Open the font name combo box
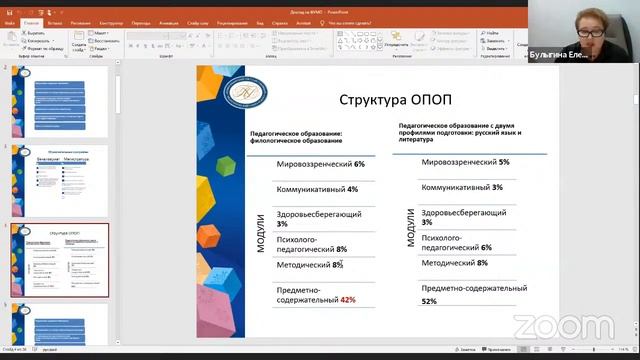The height and width of the screenshot is (360, 640). [x=147, y=36]
